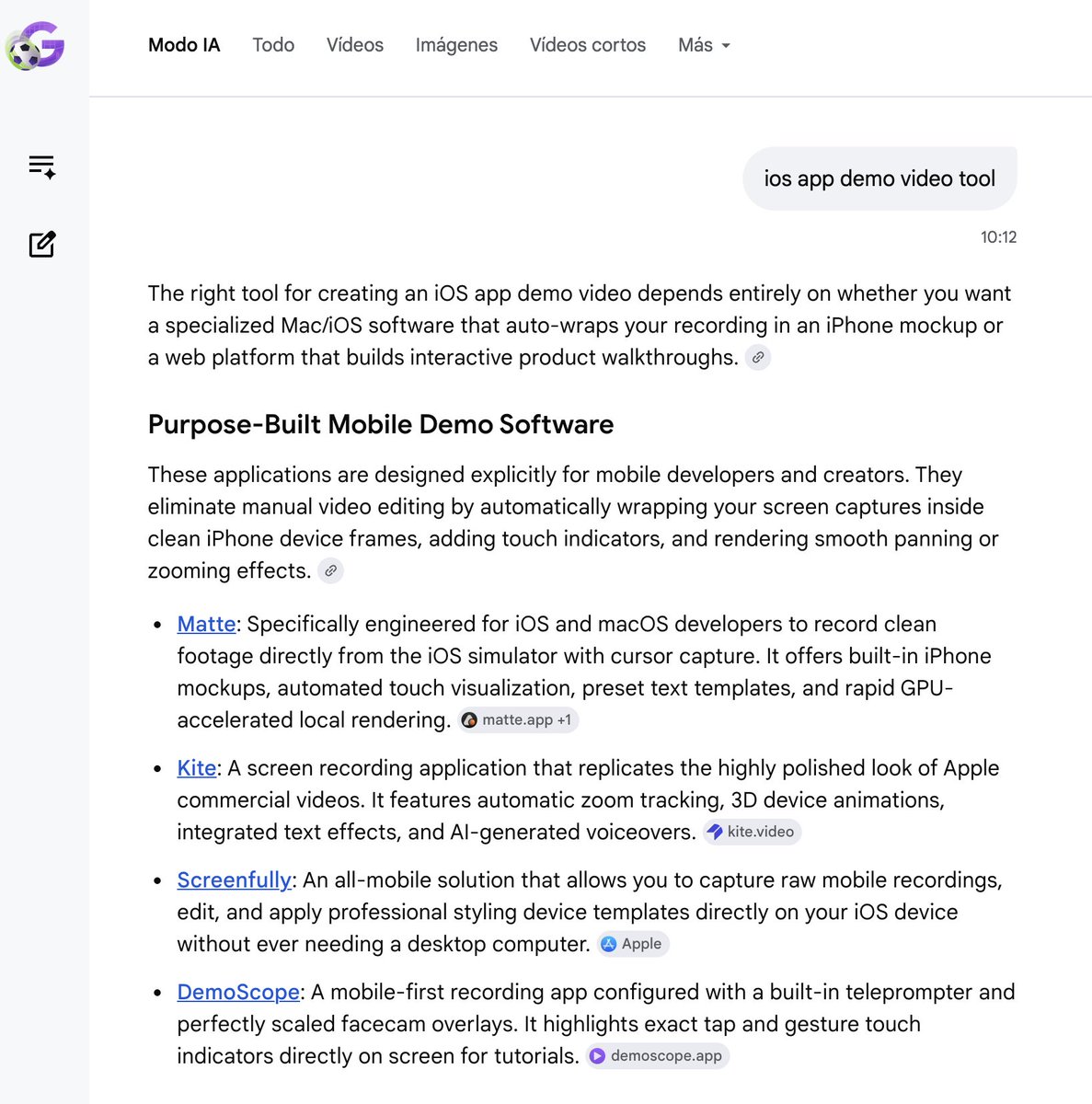Switch to the Vídeos cortos tab

(x=588, y=45)
